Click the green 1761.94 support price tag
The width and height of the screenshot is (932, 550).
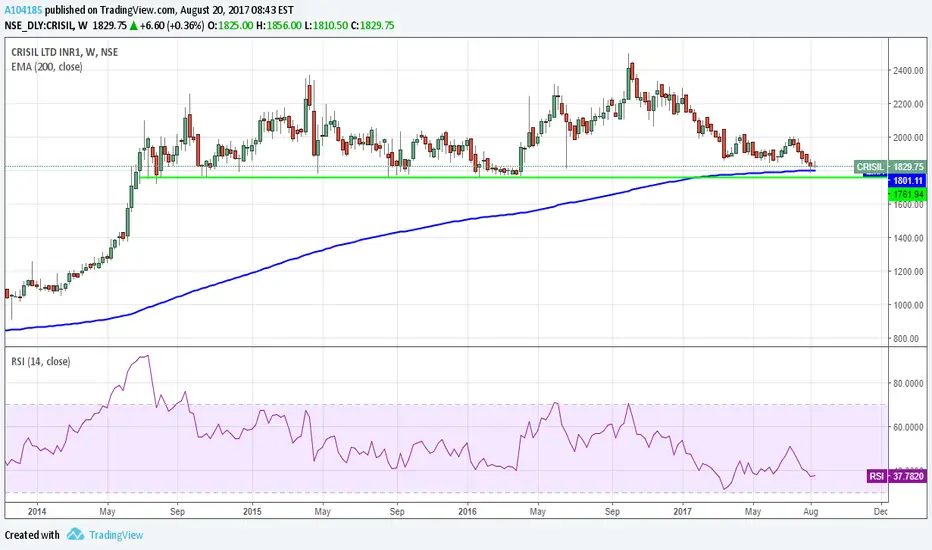click(907, 194)
